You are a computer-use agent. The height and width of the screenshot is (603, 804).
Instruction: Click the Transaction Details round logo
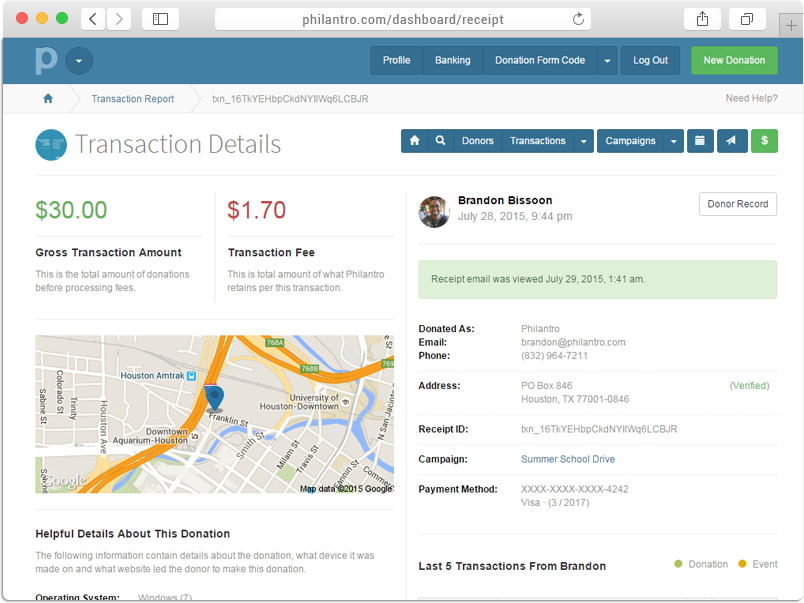click(x=51, y=145)
